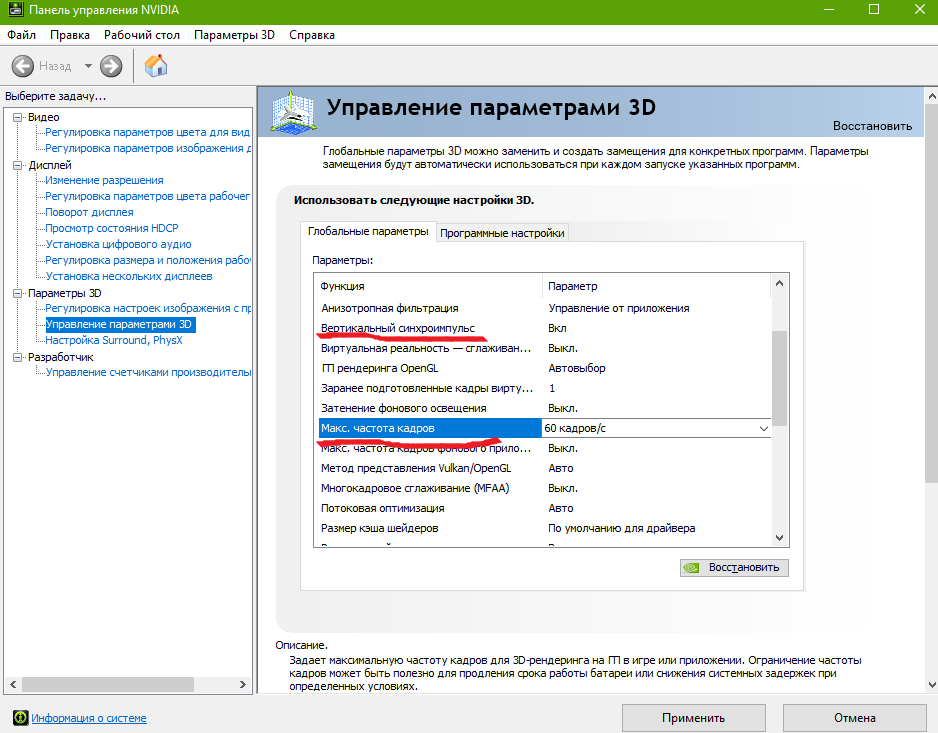The width and height of the screenshot is (938, 733).
Task: Click the Back arrow icon
Action: (x=23, y=66)
